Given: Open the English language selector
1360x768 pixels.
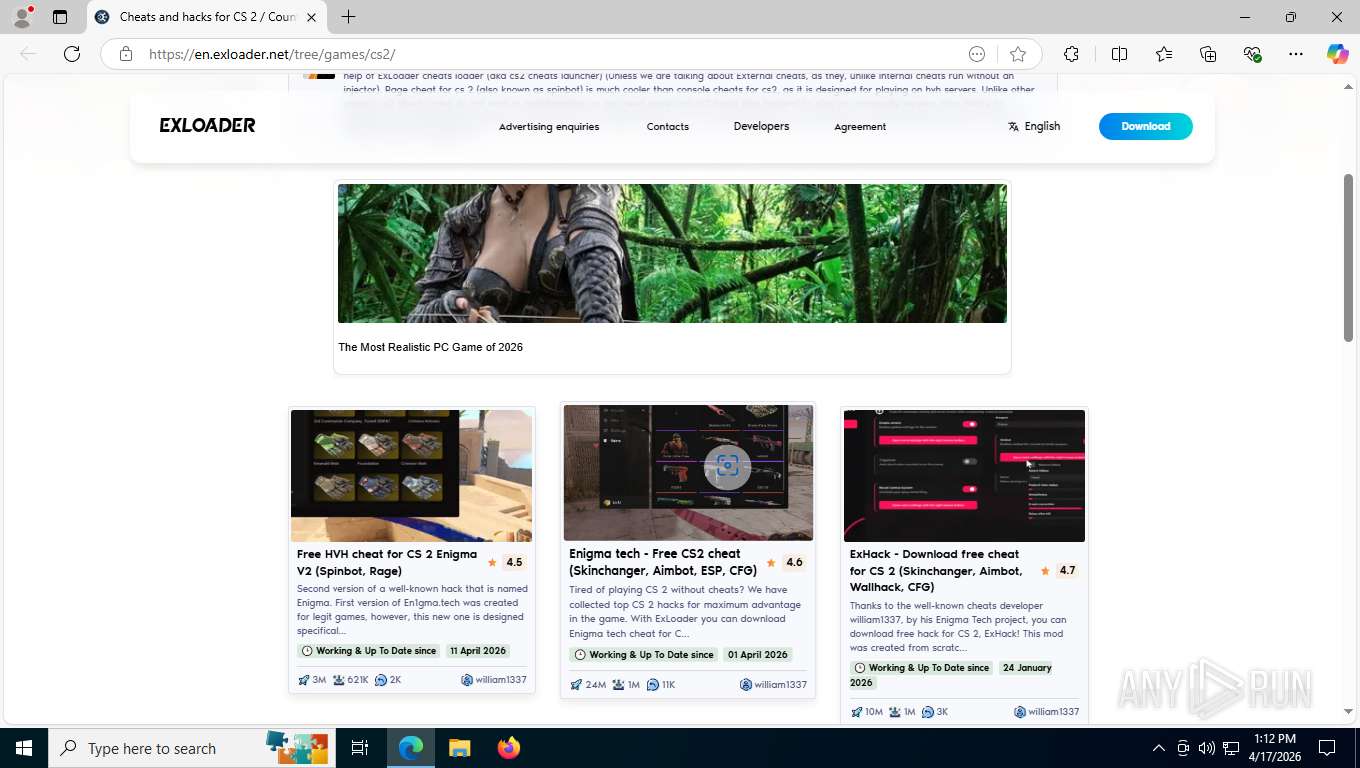Looking at the screenshot, I should click(1034, 126).
